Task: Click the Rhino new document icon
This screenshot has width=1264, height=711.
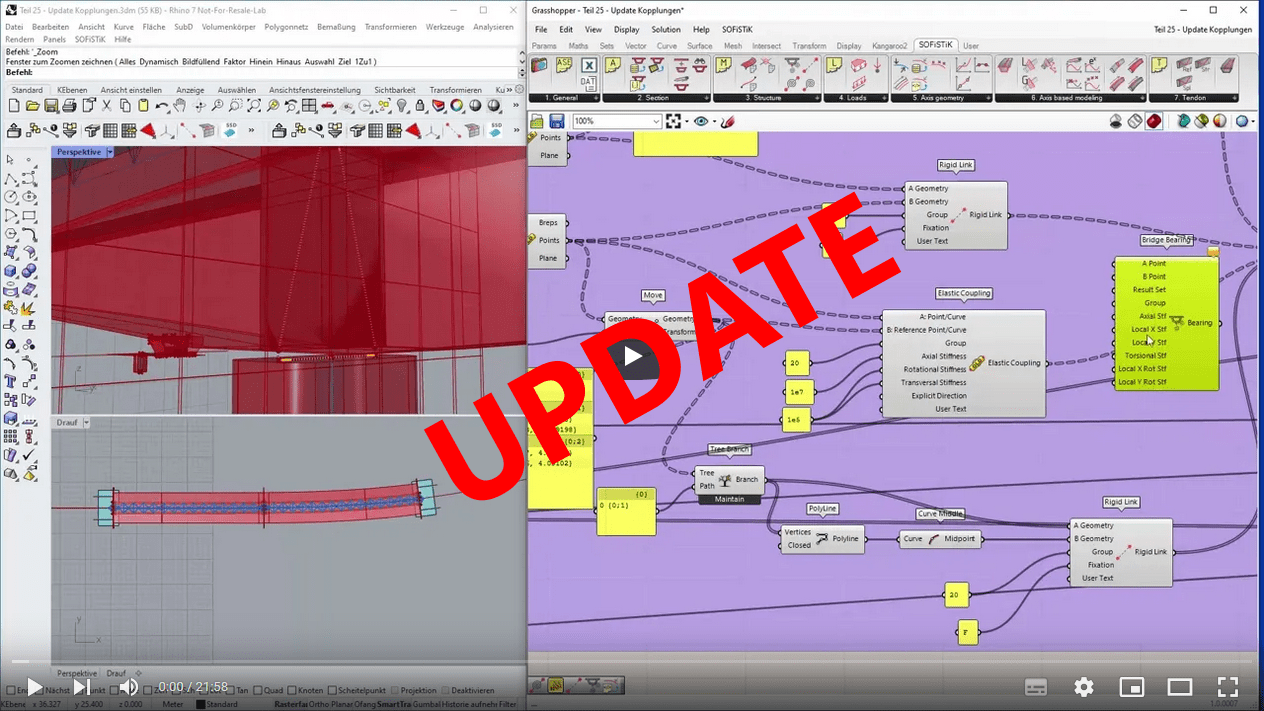Action: point(14,106)
